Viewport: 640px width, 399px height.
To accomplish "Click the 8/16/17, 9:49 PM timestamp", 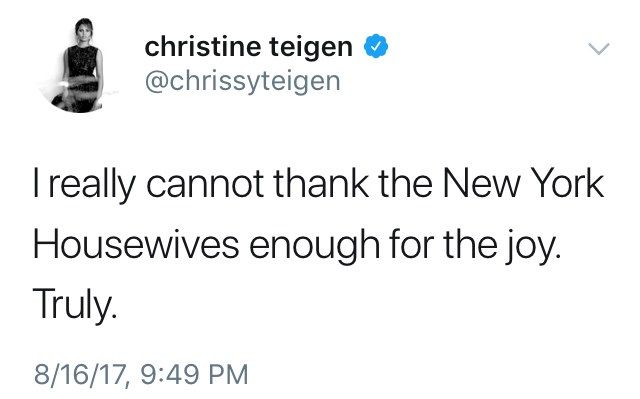I will [141, 374].
